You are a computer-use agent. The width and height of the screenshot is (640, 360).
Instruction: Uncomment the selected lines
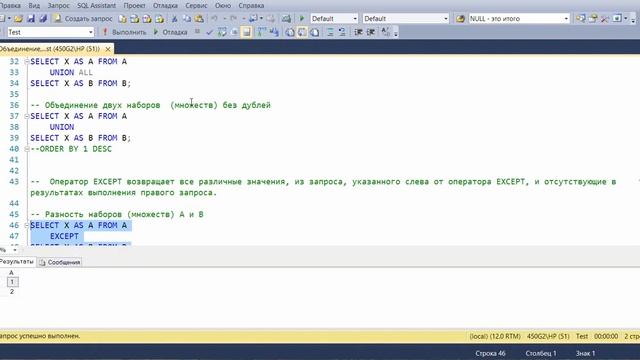[342, 32]
